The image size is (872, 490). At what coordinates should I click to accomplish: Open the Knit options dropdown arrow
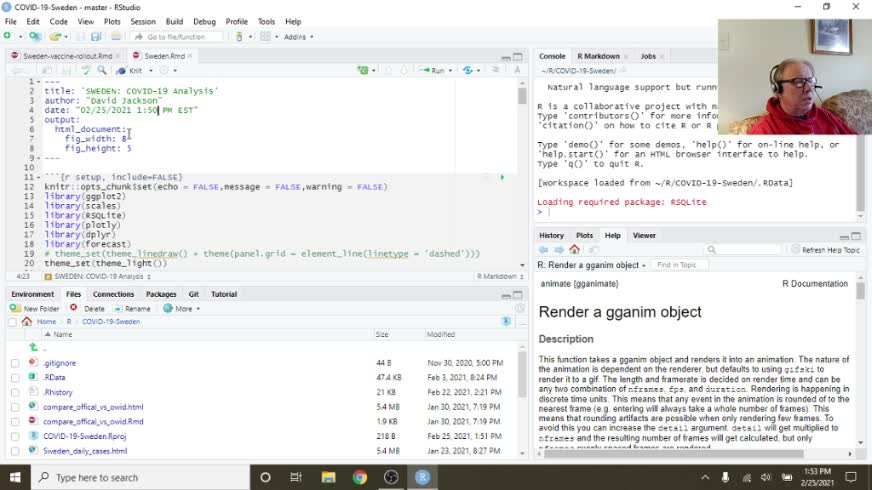pos(151,71)
